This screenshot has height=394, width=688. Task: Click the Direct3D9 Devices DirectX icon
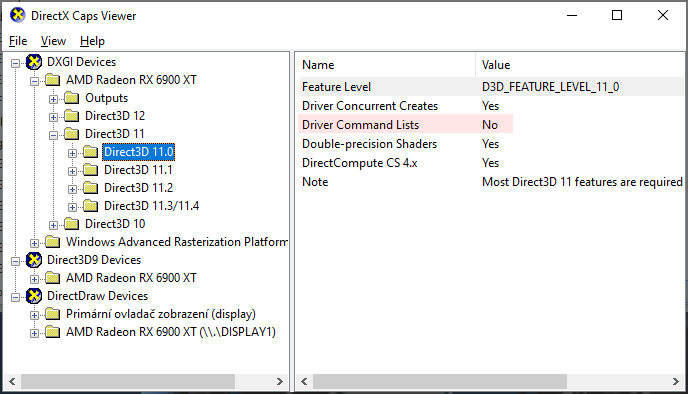[34, 260]
